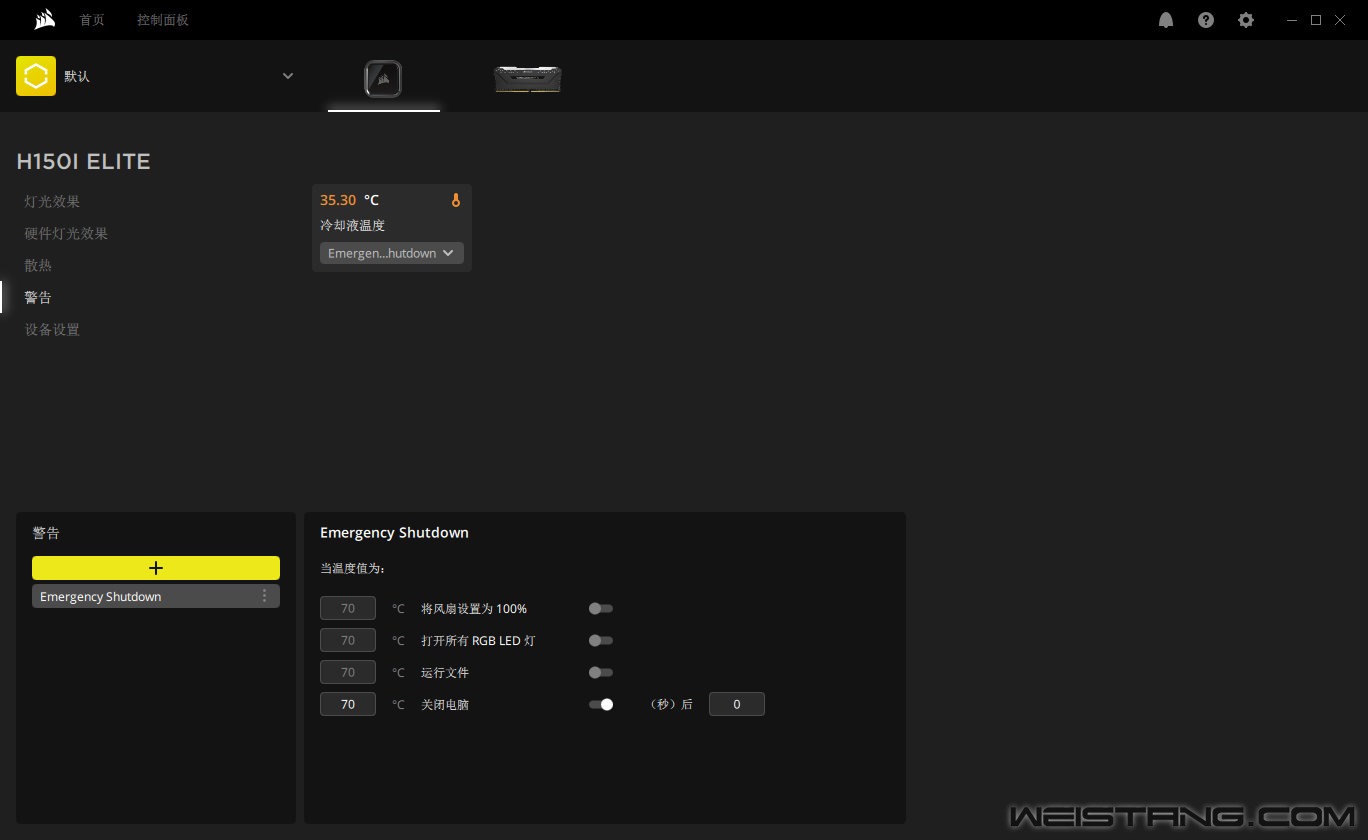
Task: Close the iCUE window
Action: 1340,20
